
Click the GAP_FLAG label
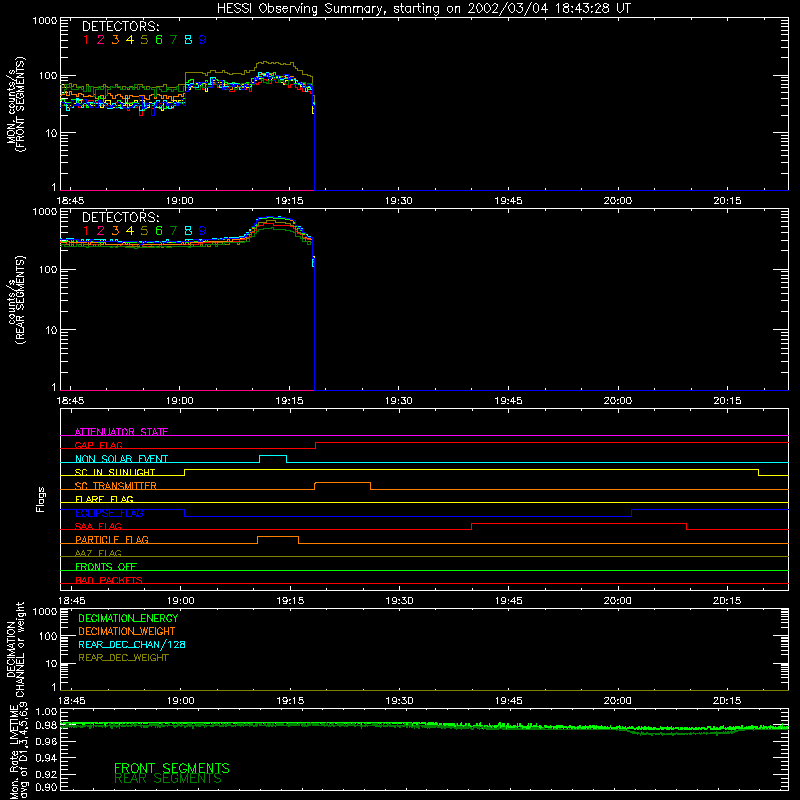click(x=98, y=445)
